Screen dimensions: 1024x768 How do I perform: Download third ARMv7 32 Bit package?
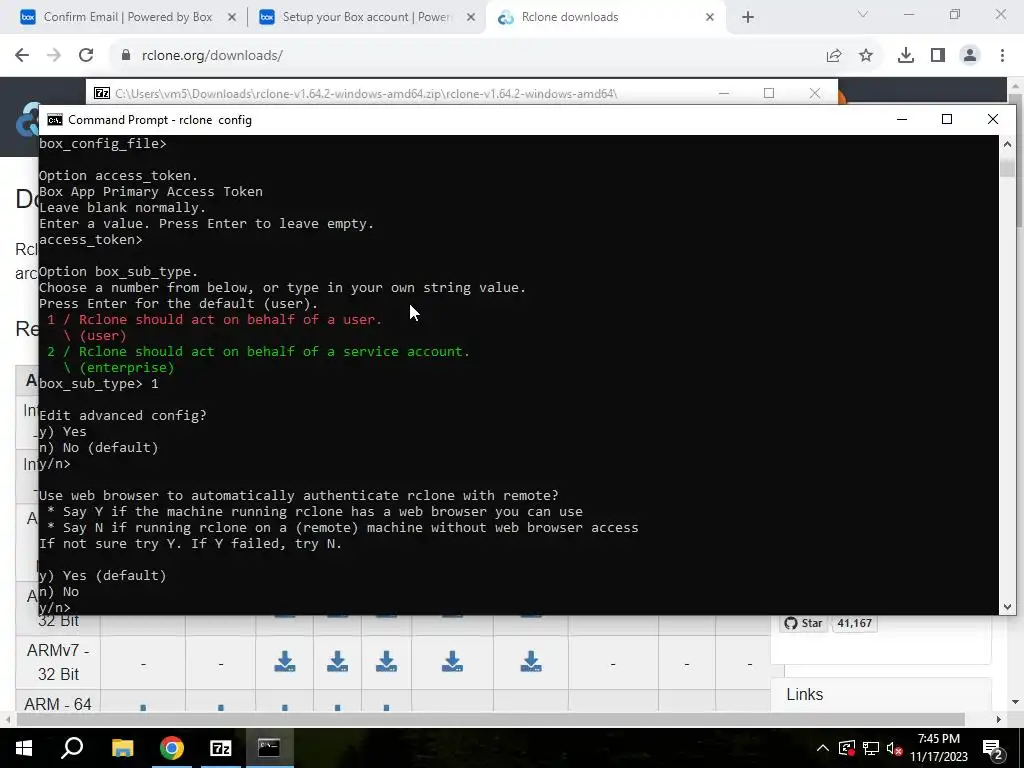click(x=386, y=662)
